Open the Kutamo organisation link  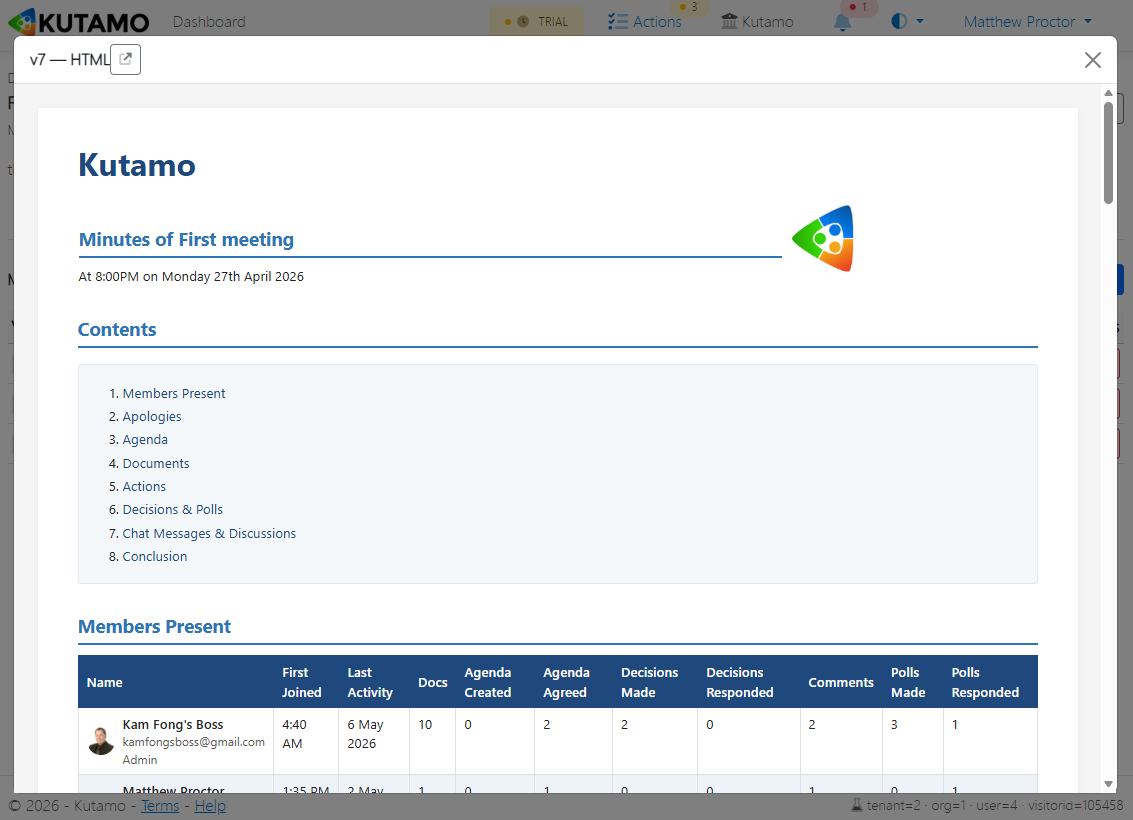click(x=757, y=22)
